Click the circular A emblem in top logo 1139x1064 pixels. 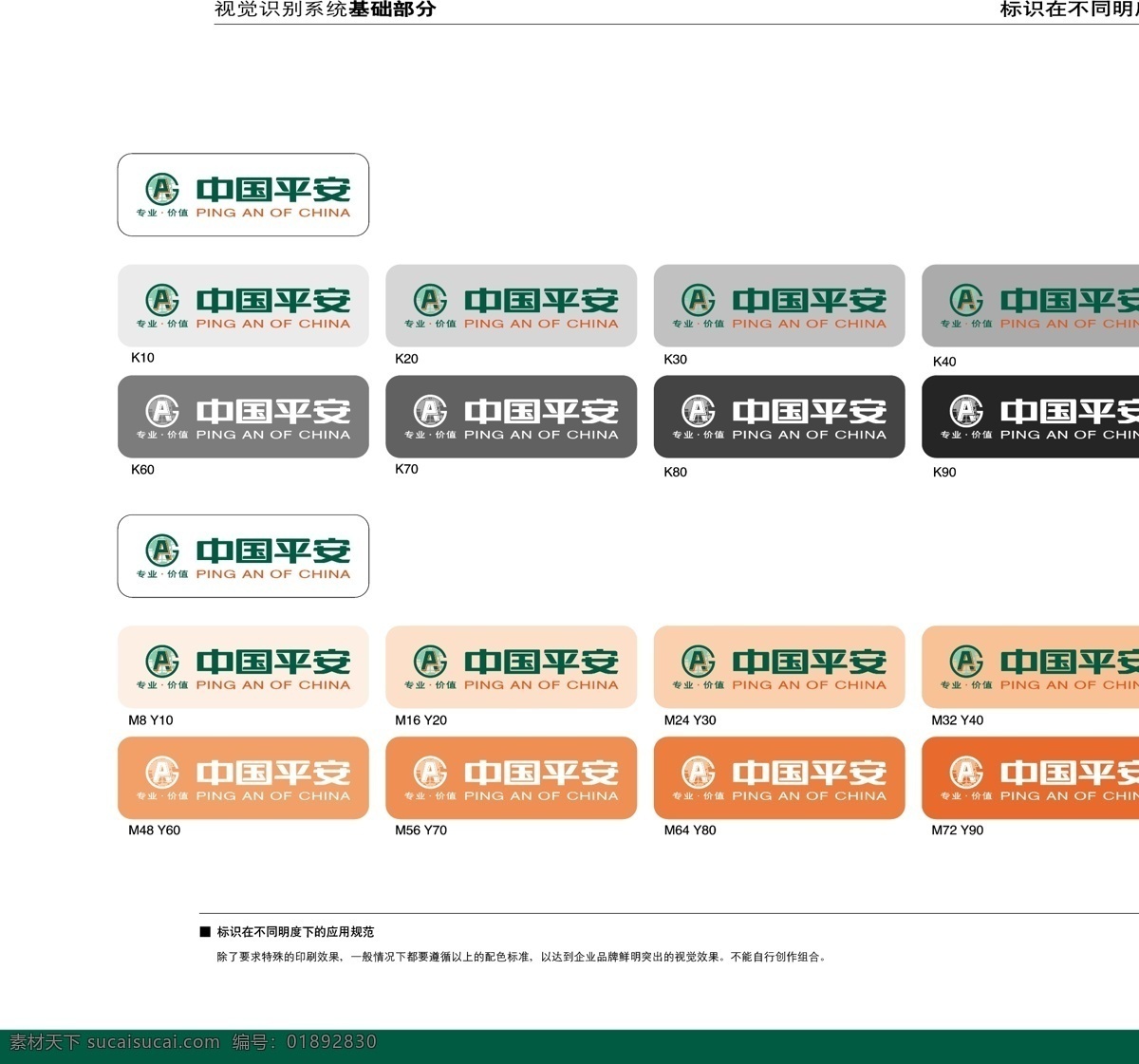(162, 189)
